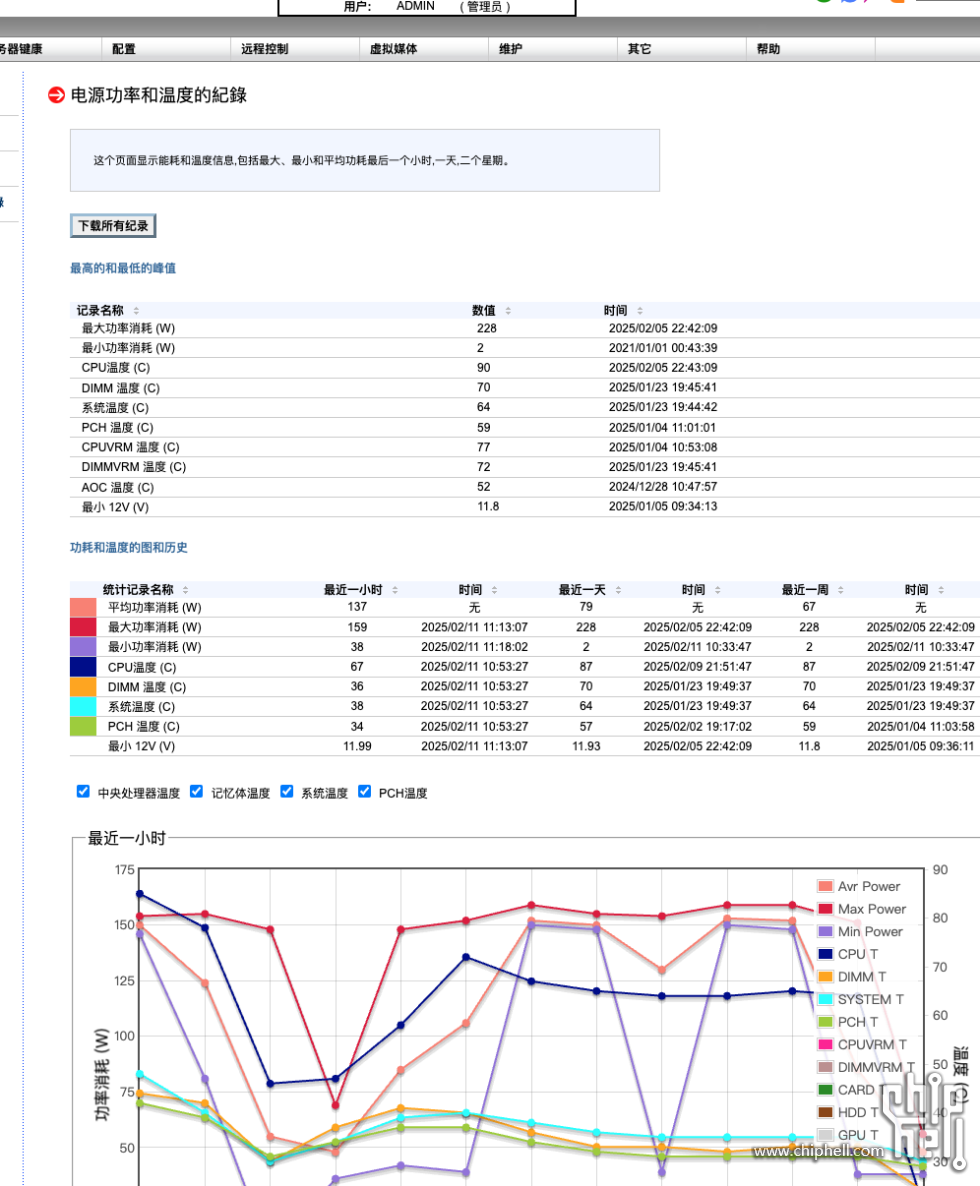The width and height of the screenshot is (980, 1186).
Task: Click sort arrows beside 时间 in peak table
Action: 640,311
